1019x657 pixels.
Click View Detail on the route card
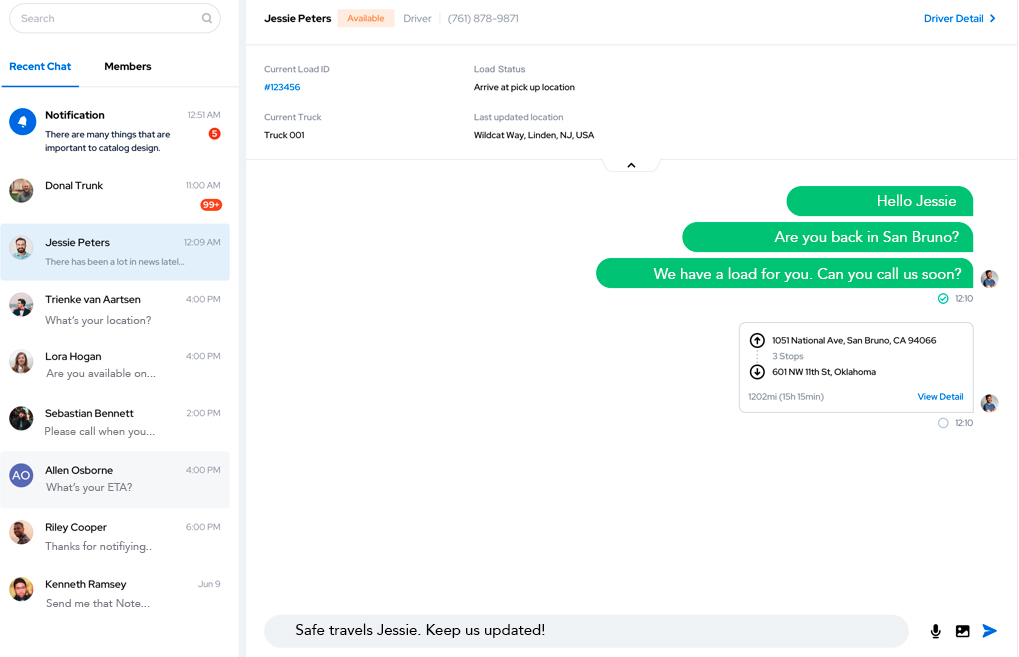click(940, 397)
